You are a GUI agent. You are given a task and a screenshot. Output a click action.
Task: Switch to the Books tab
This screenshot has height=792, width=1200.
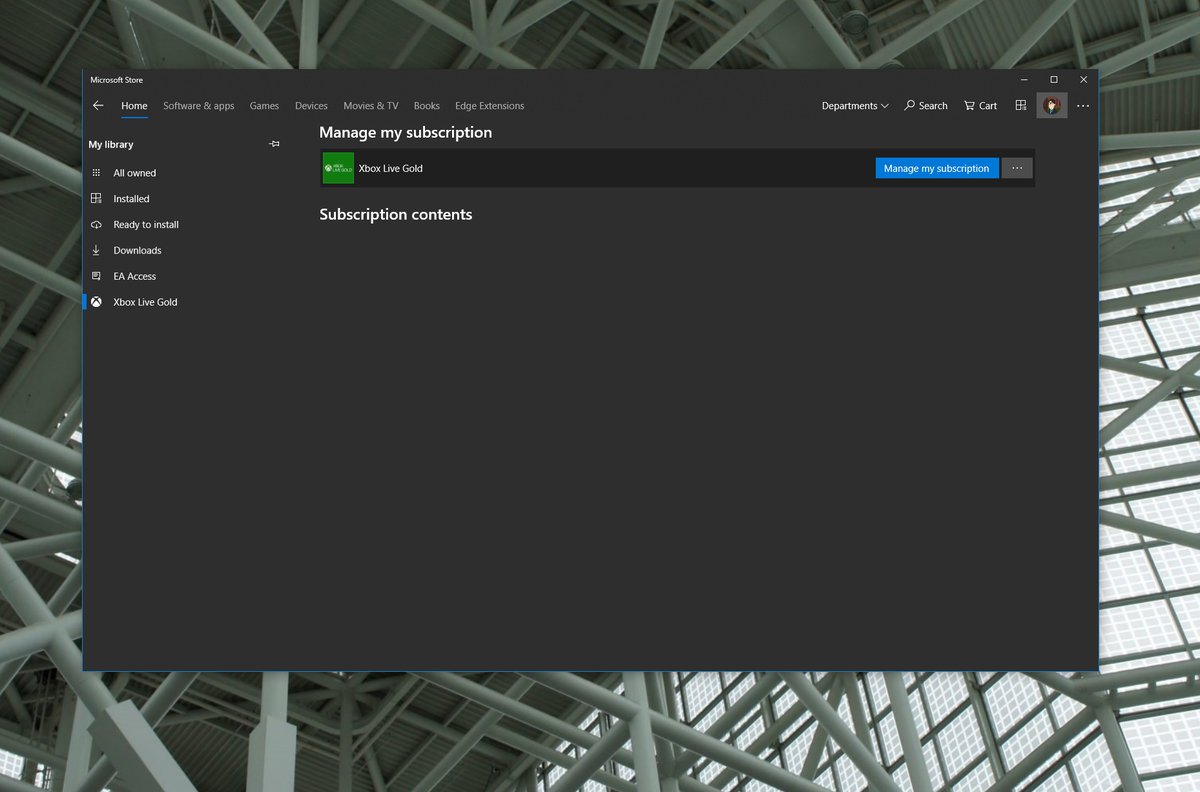427,106
